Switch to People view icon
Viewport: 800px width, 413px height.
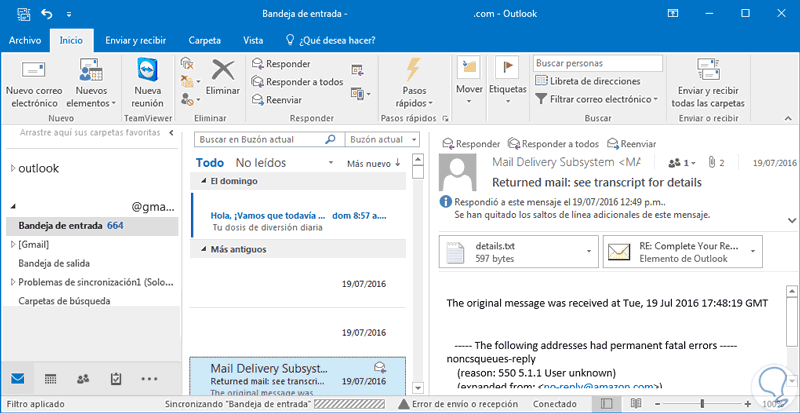[83, 379]
